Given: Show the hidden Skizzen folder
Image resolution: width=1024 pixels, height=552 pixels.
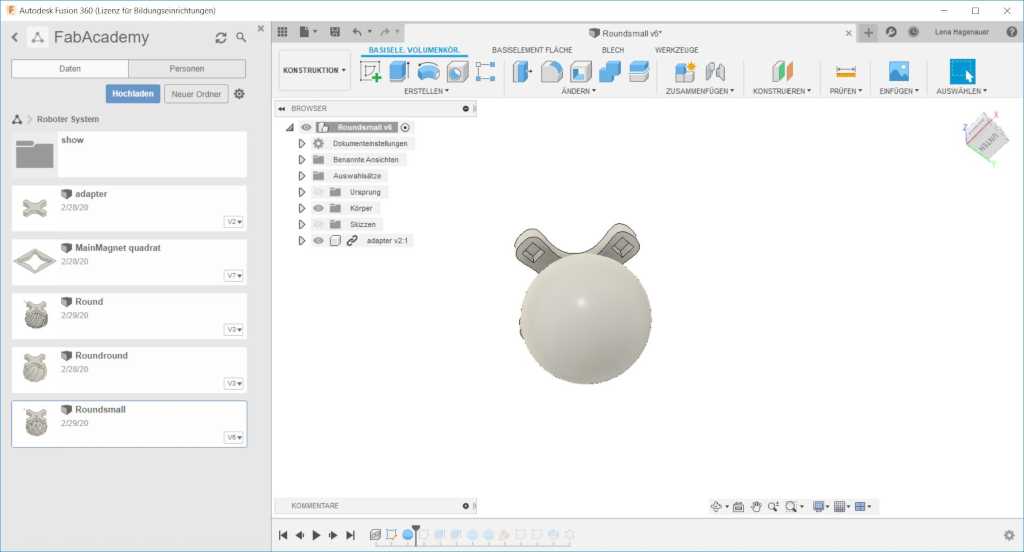Looking at the screenshot, I should pos(319,224).
